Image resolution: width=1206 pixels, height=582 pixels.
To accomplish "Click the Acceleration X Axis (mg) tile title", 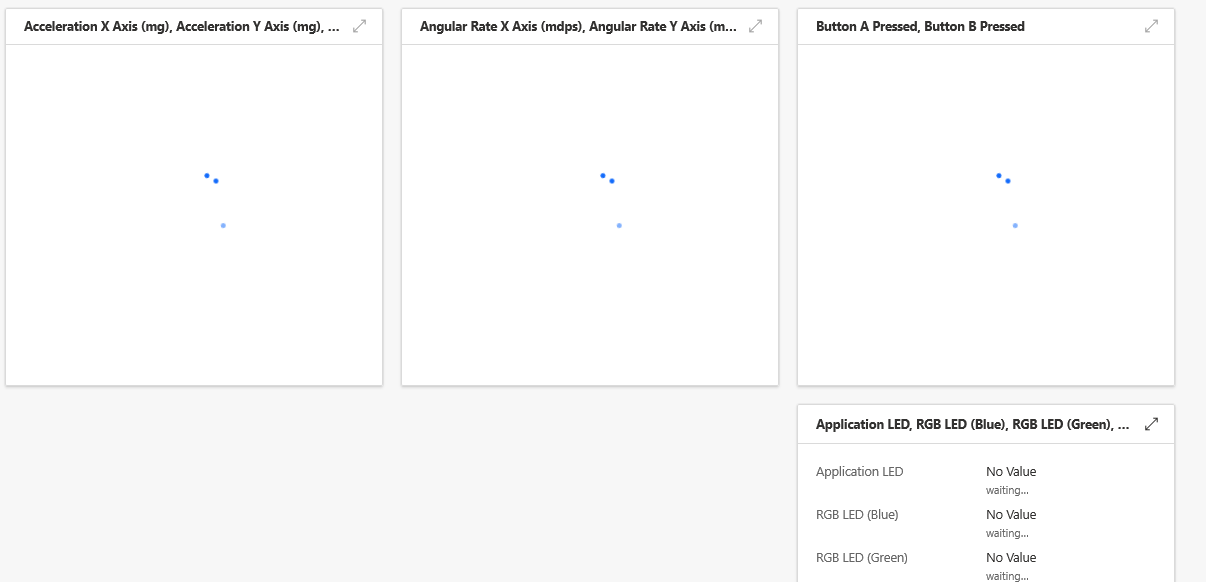I will point(181,27).
